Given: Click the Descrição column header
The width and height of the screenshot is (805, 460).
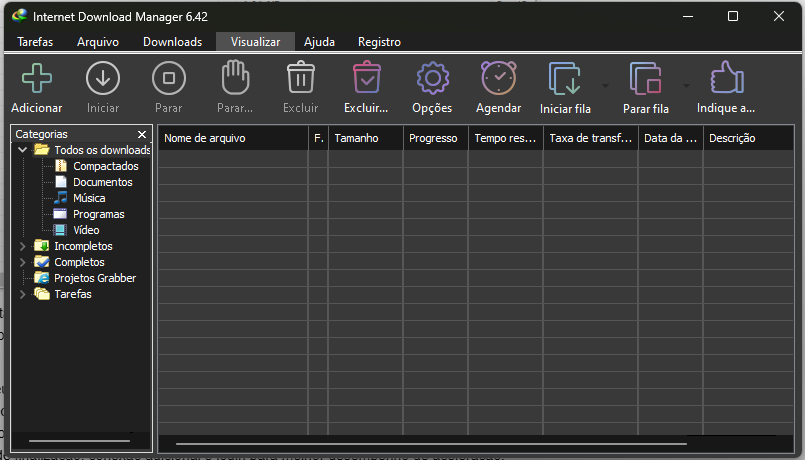Looking at the screenshot, I should pyautogui.click(x=749, y=138).
